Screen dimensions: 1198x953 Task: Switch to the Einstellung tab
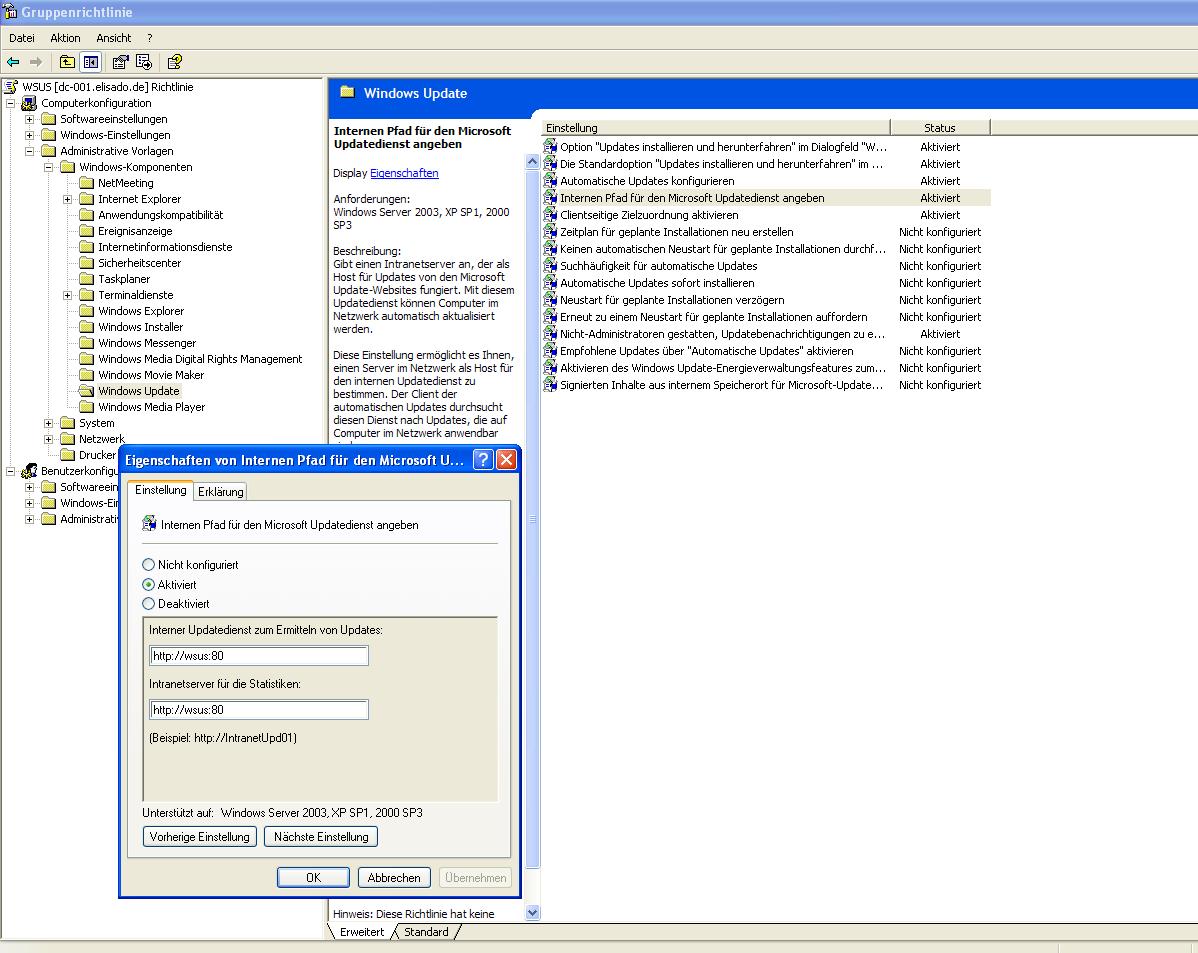pos(160,490)
